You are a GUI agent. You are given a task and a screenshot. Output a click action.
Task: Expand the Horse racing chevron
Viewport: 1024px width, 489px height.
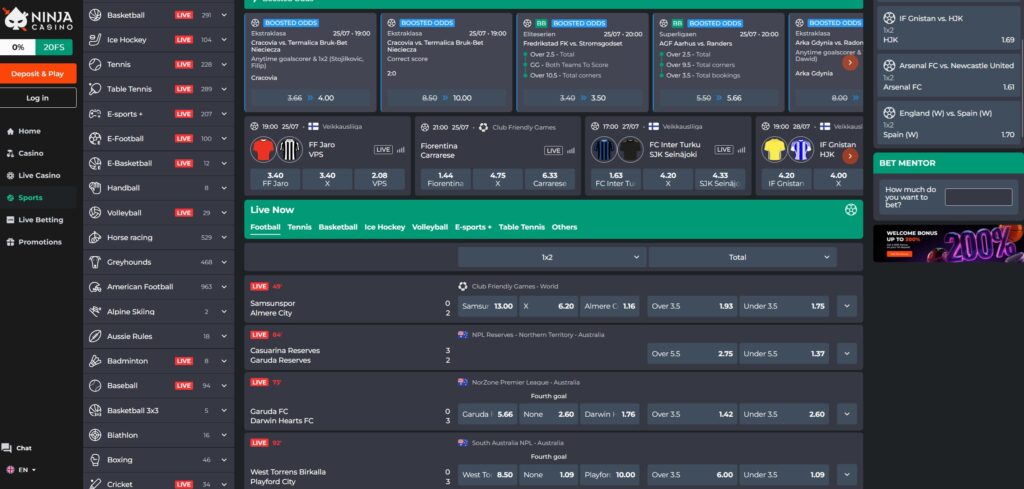pos(224,238)
